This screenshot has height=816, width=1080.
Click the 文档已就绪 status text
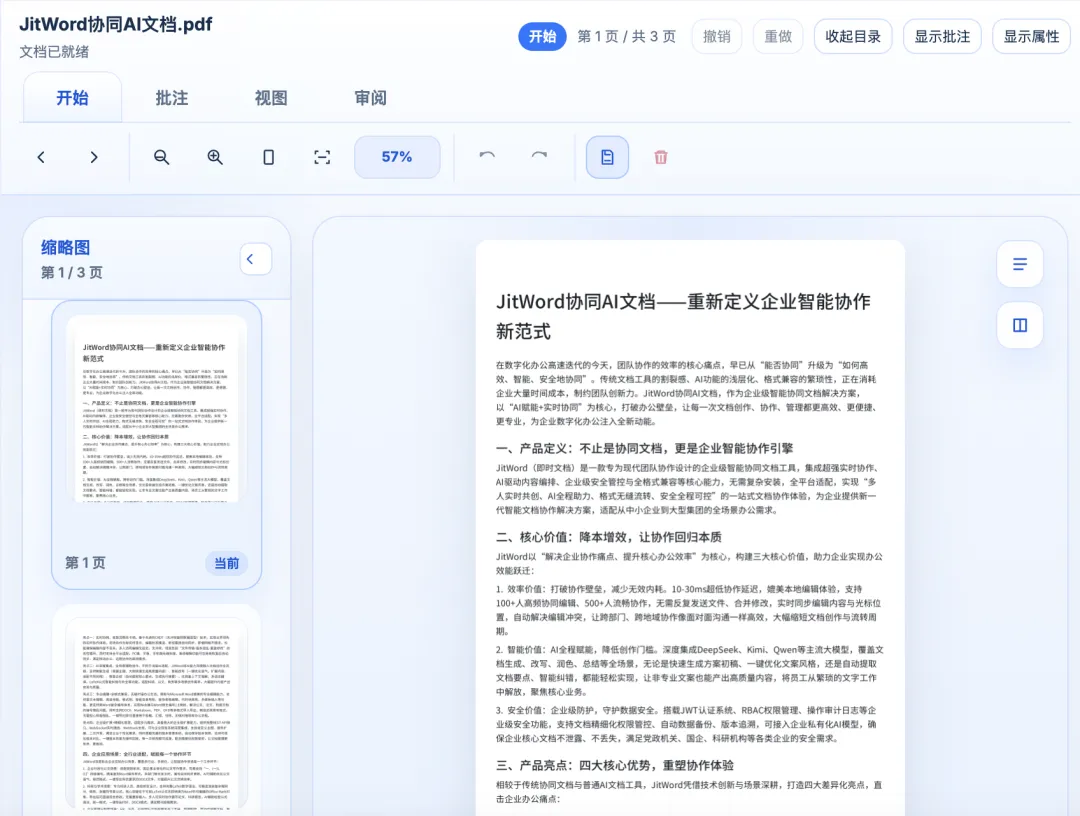click(54, 52)
